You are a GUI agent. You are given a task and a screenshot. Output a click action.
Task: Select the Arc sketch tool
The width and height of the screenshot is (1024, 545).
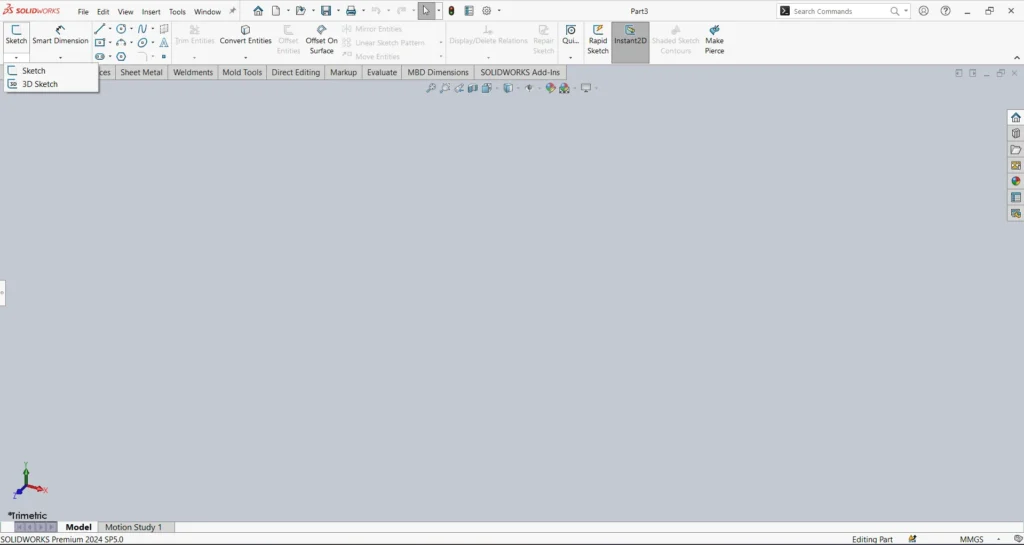coord(121,42)
